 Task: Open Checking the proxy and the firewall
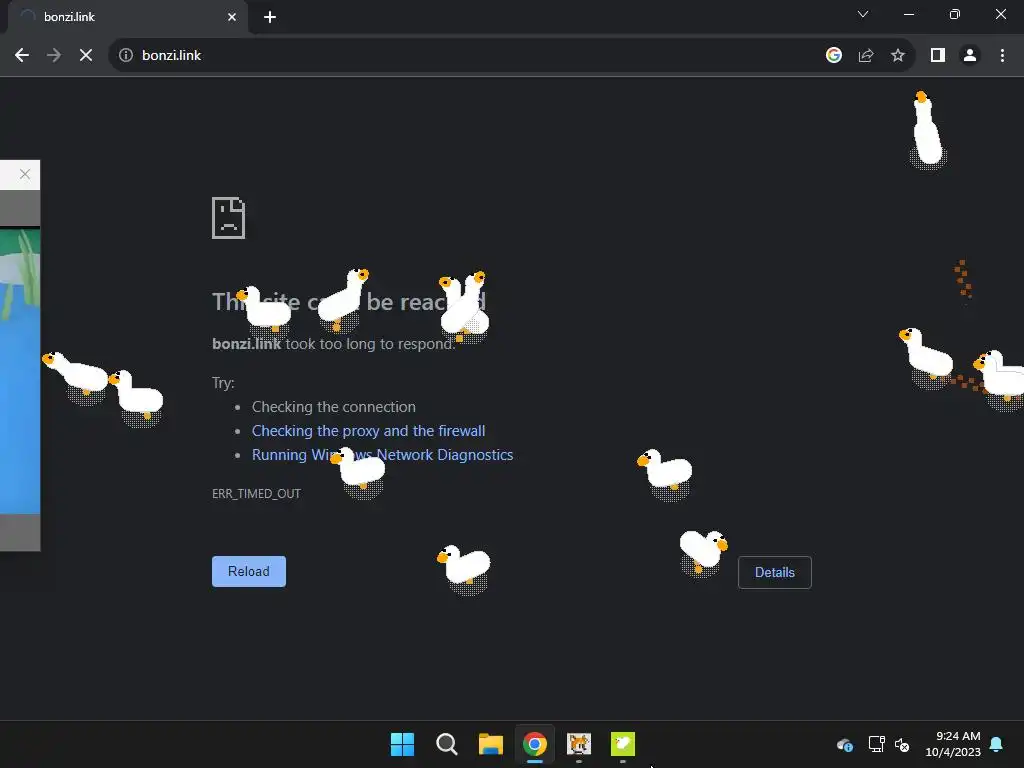coord(368,431)
